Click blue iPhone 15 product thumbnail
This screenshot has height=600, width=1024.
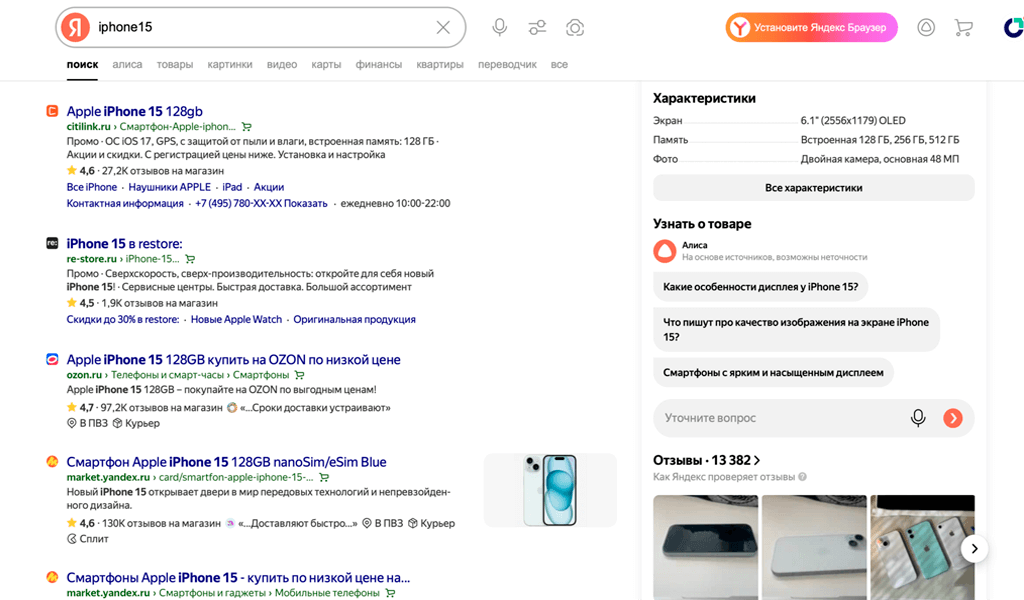[x=550, y=490]
